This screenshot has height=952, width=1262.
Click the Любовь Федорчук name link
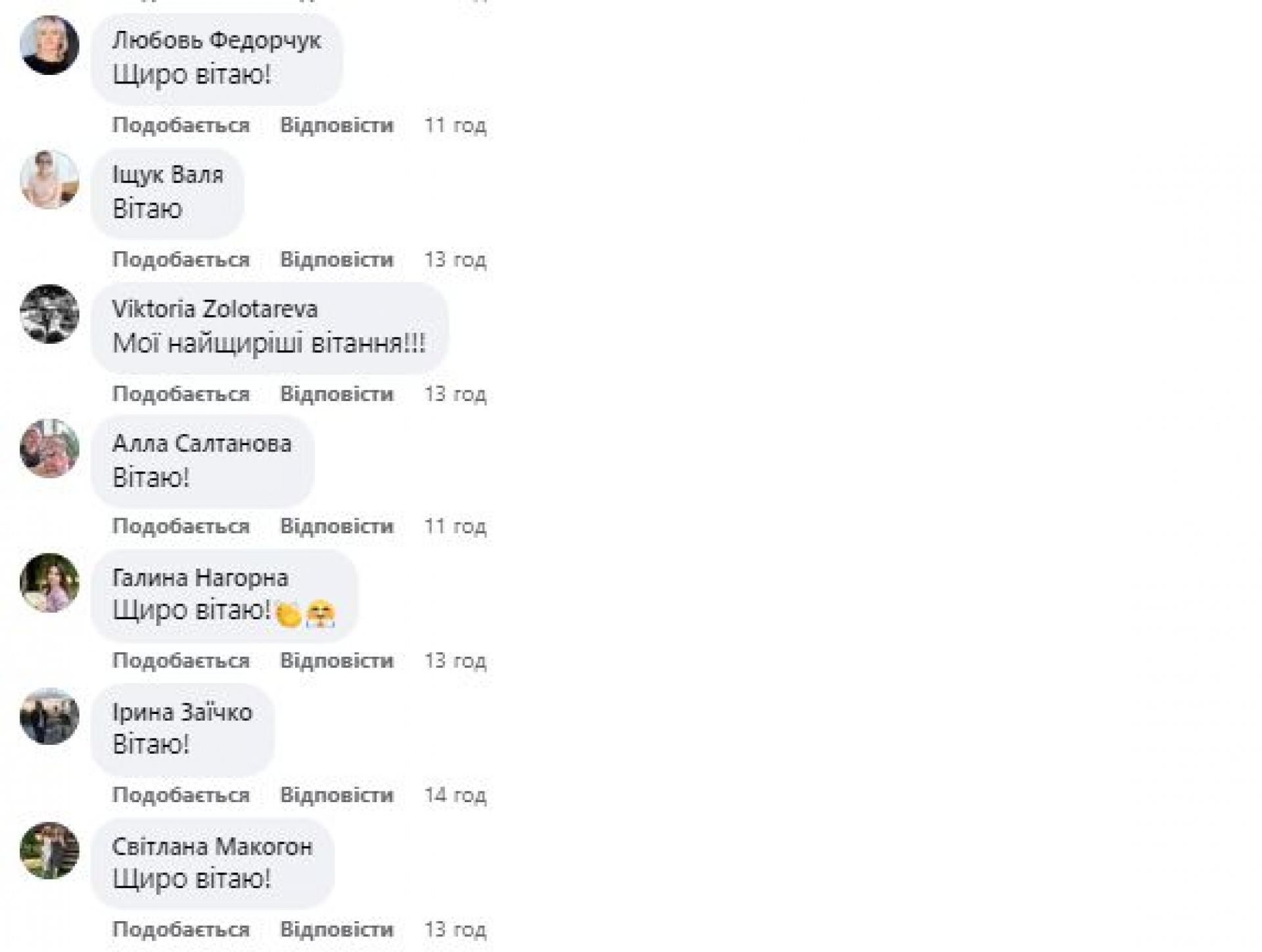point(216,41)
